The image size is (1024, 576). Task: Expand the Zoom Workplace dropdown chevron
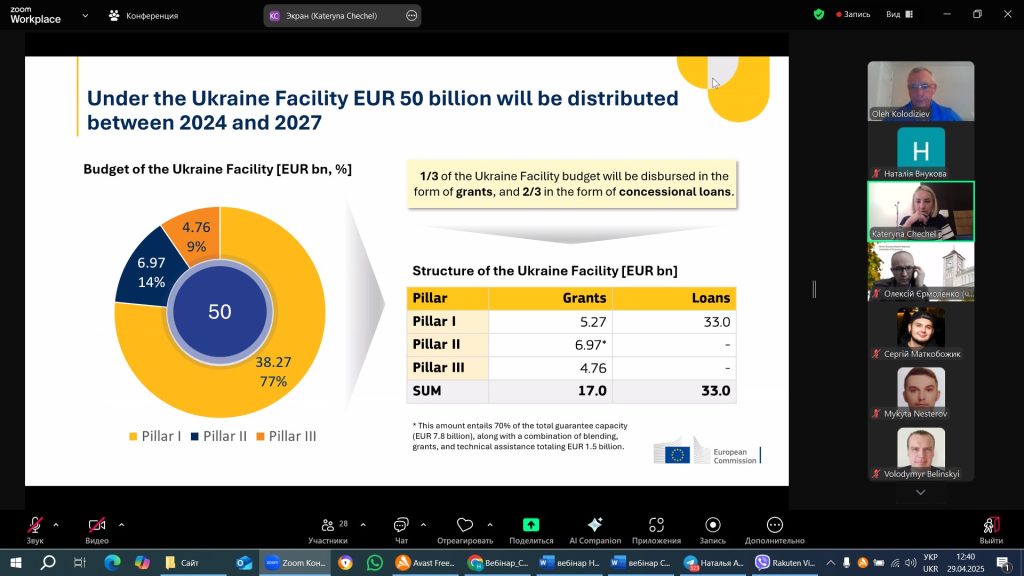[x=84, y=16]
